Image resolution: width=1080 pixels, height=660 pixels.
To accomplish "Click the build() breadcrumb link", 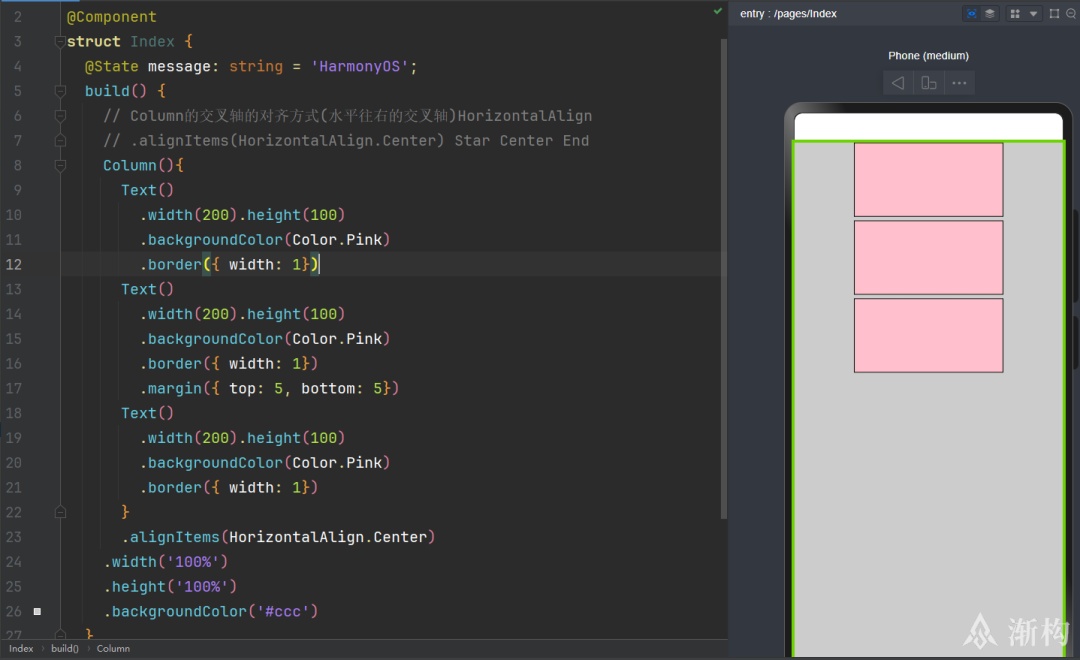I will coord(65,648).
